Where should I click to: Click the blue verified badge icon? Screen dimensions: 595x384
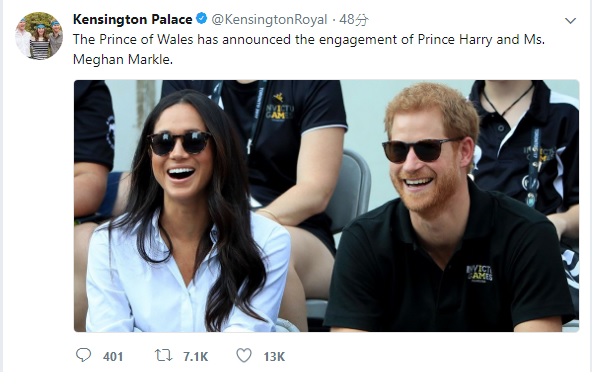click(x=201, y=19)
